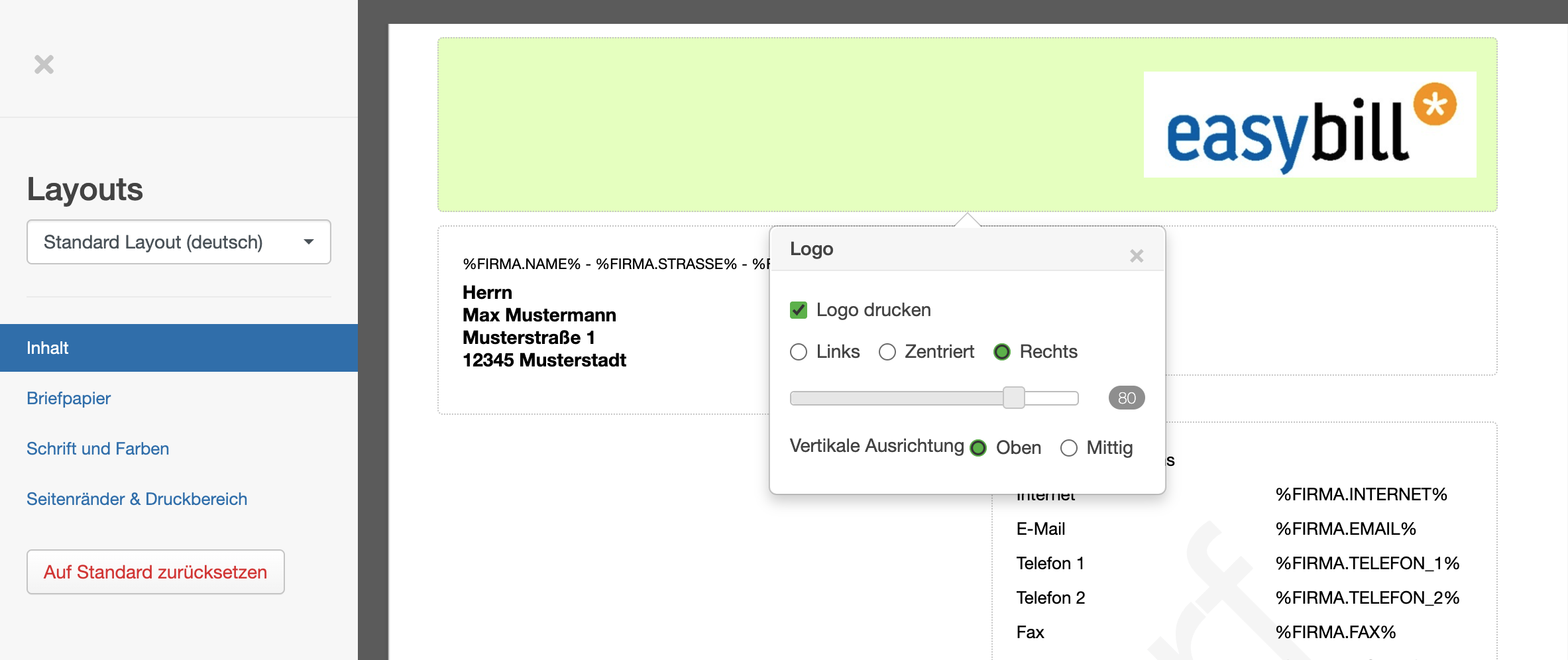Viewport: 1568px width, 660px height.
Task: Open Seitenränder & Druckbereich settings
Action: click(x=137, y=499)
